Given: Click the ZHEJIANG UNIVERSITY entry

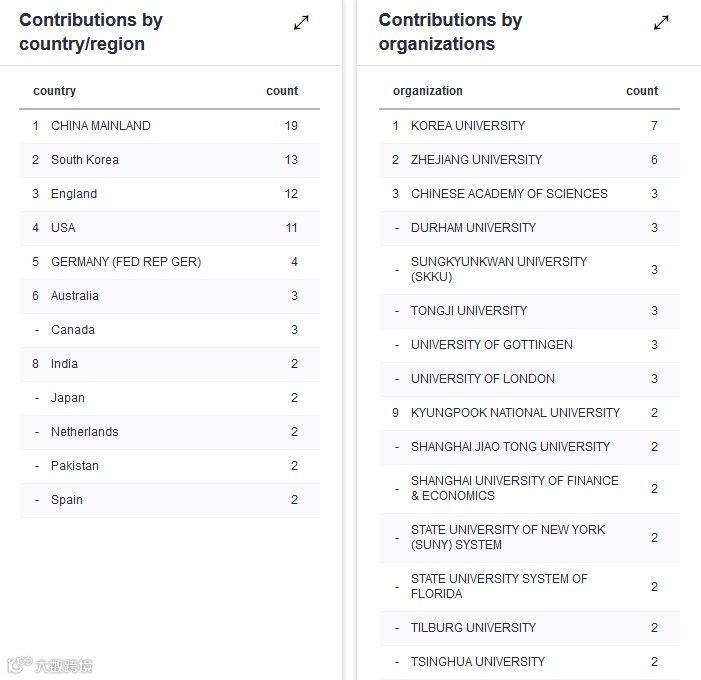Looking at the screenshot, I should [x=476, y=160].
